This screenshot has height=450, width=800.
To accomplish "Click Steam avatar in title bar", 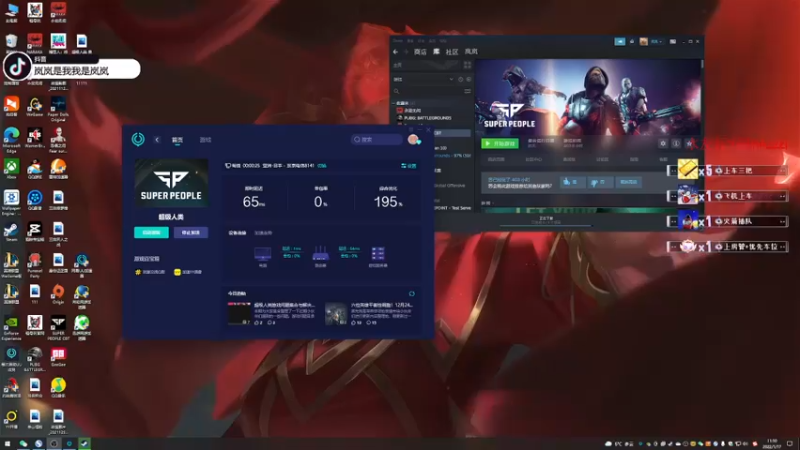I will (x=643, y=41).
